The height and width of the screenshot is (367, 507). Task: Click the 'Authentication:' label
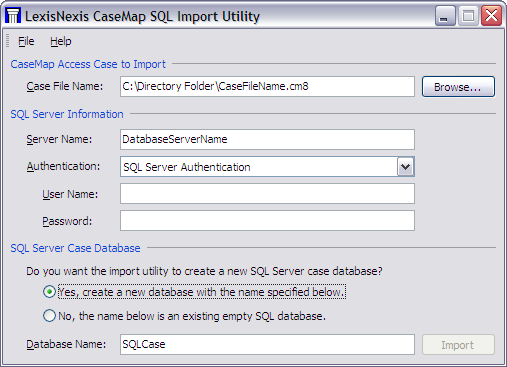63,166
